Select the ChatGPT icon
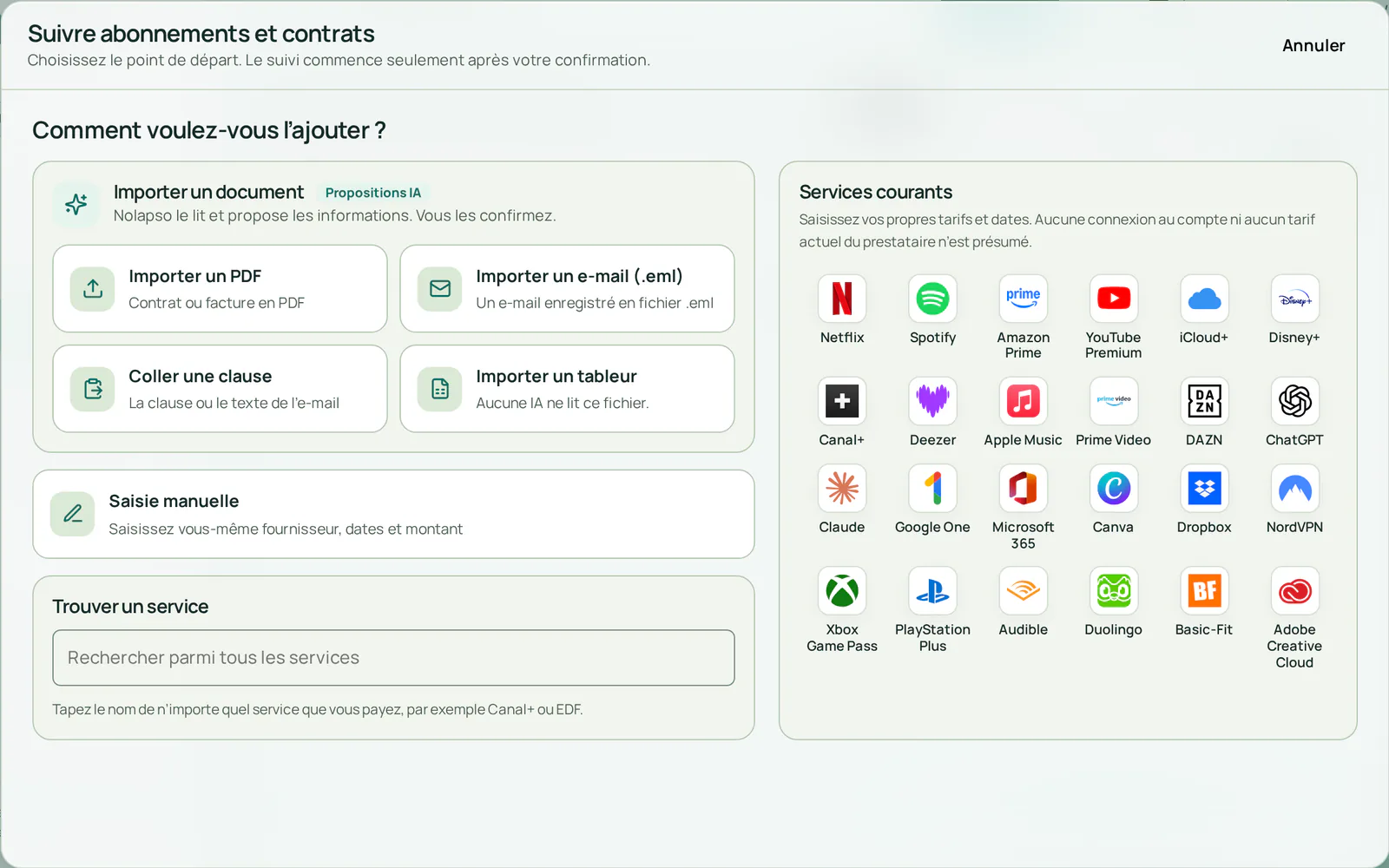1389x868 pixels. click(1294, 401)
